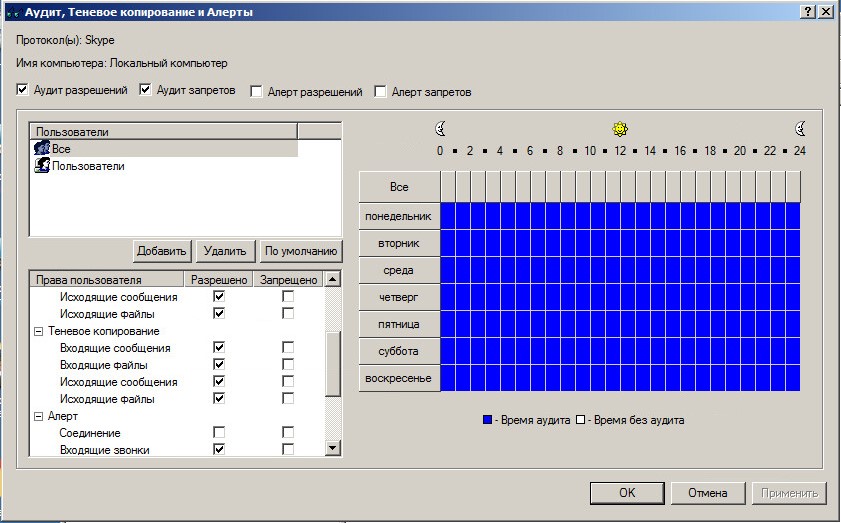Select the 'Пользователи' group icon in the list
Screen dimensions: 841x523
pyautogui.click(x=42, y=165)
